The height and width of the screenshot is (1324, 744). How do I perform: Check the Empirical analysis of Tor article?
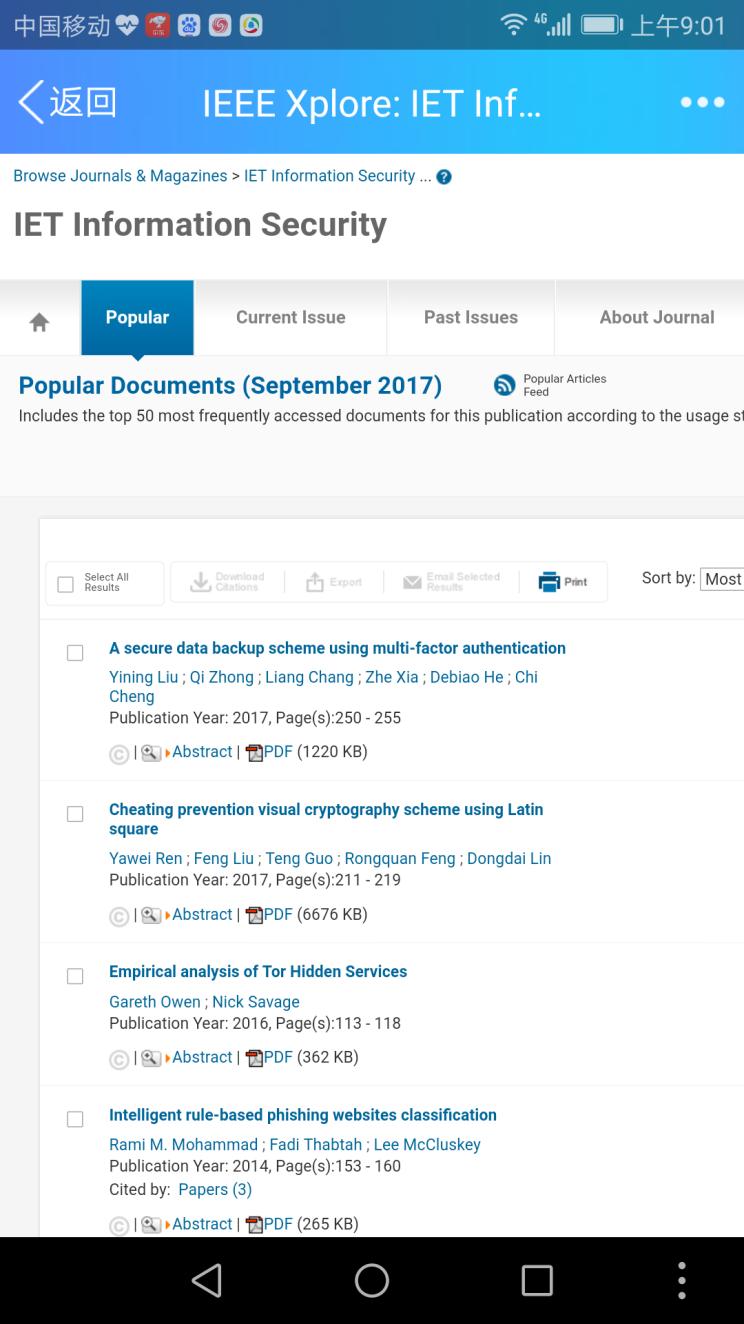[x=75, y=976]
